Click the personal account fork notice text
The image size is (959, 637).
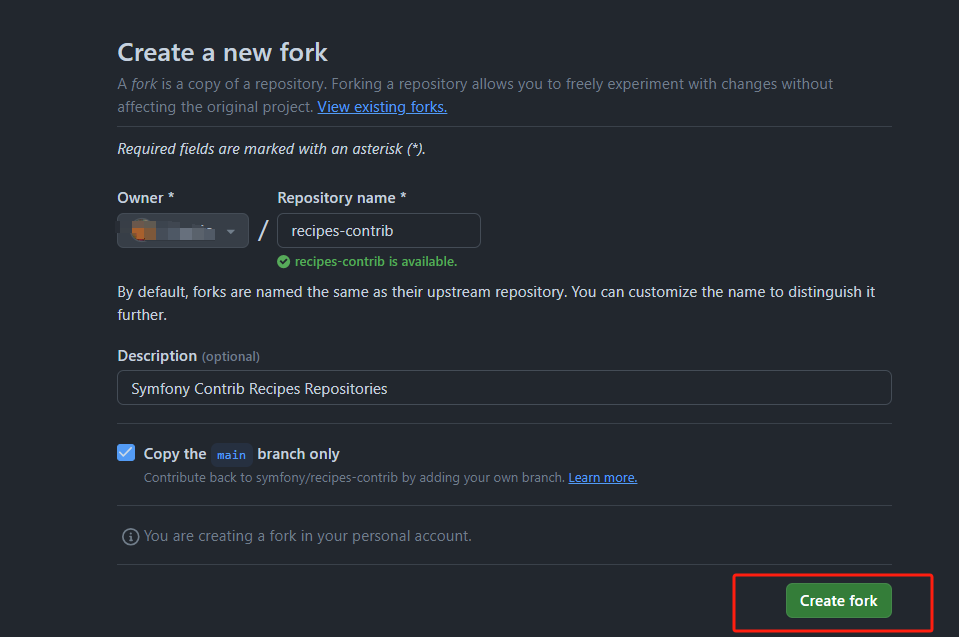307,536
